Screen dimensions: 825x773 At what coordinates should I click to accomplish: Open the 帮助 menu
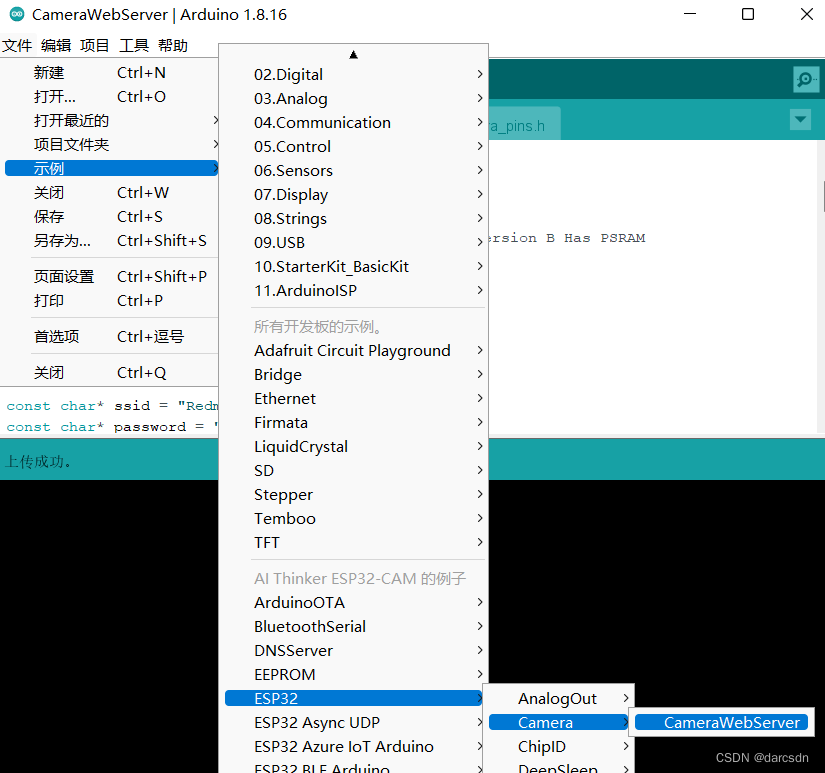tap(173, 46)
